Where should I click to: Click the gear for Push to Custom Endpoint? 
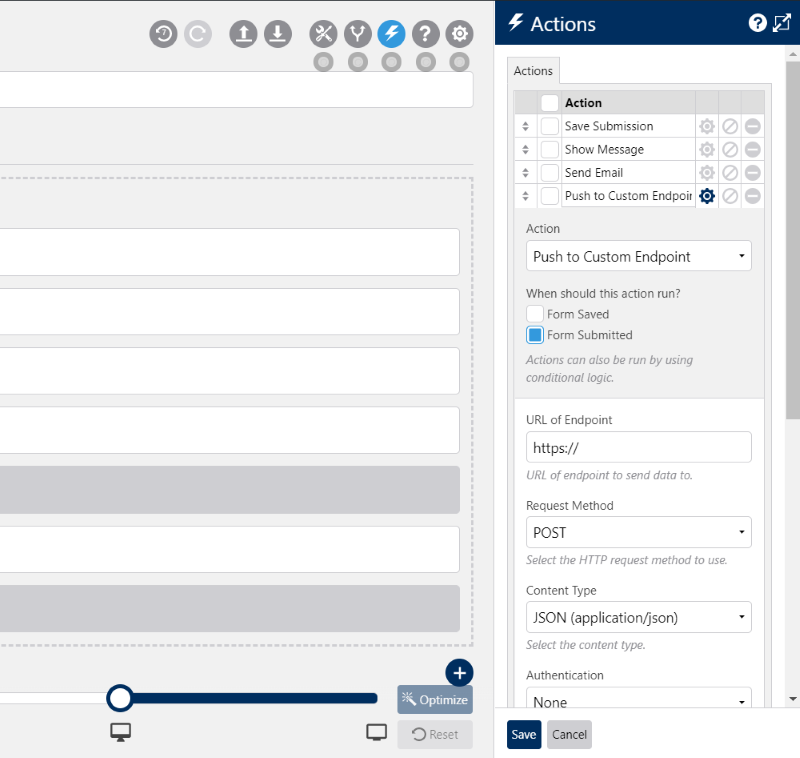[x=707, y=196]
